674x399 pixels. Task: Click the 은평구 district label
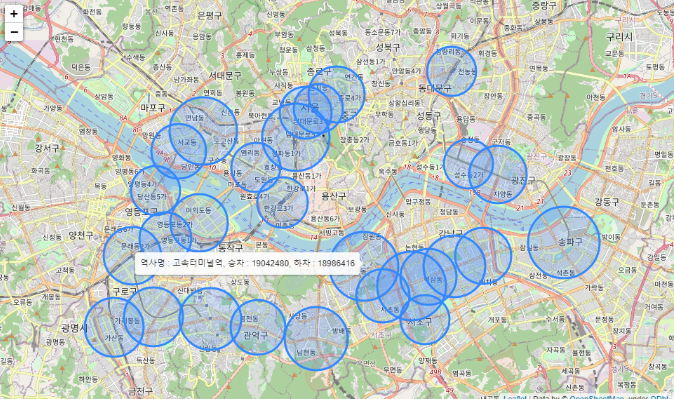coord(209,16)
